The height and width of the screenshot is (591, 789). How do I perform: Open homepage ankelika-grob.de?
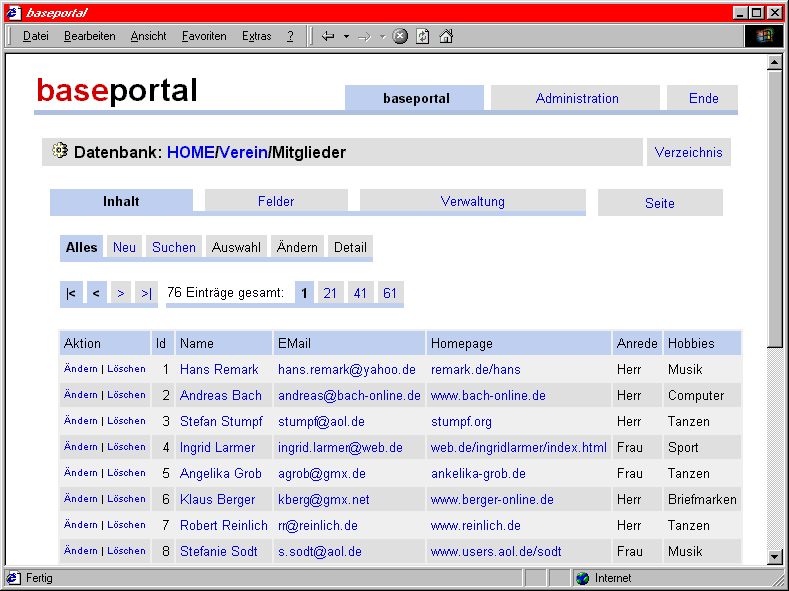click(x=479, y=473)
